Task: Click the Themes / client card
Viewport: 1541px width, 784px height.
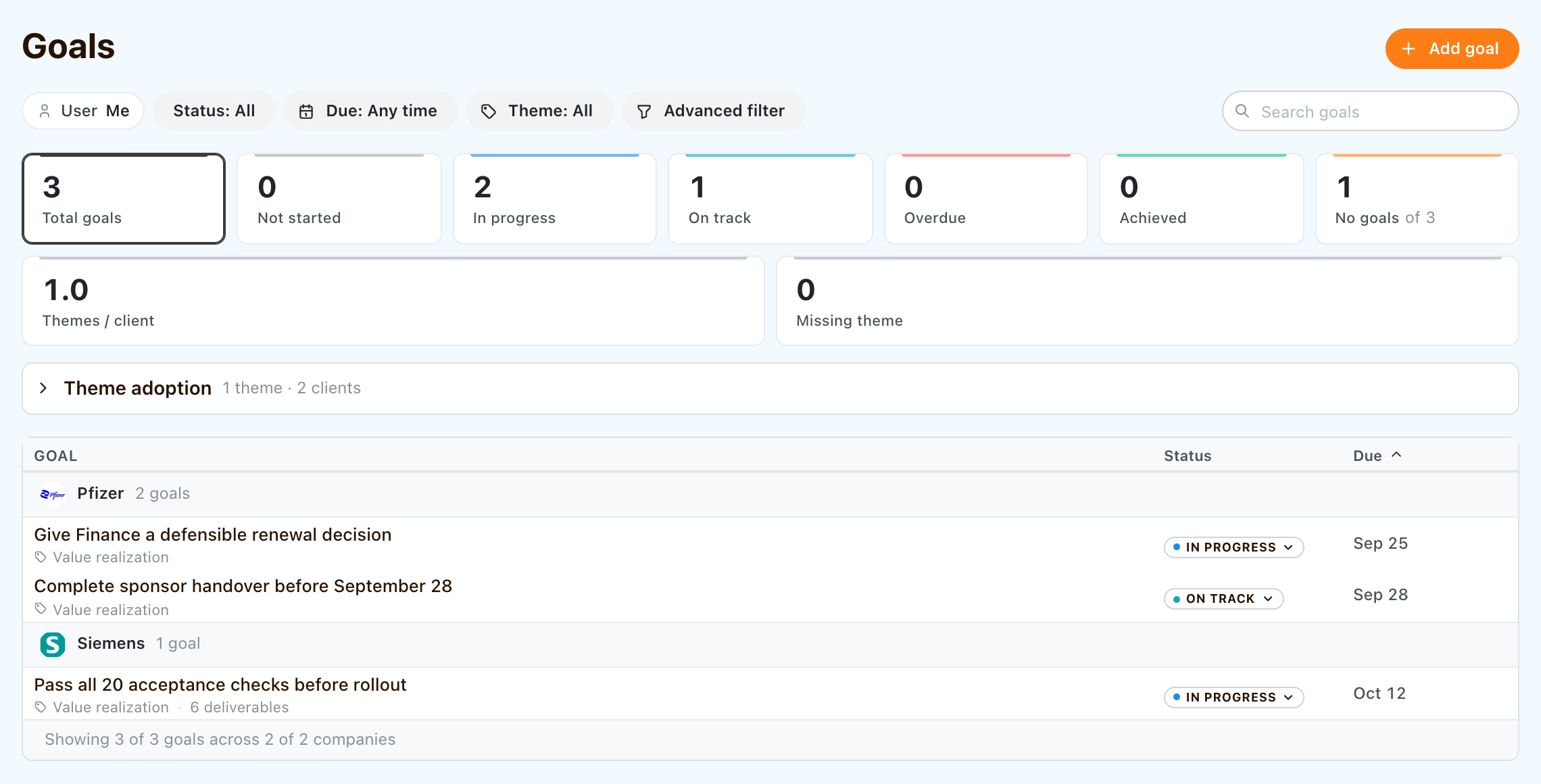Action: 393,301
